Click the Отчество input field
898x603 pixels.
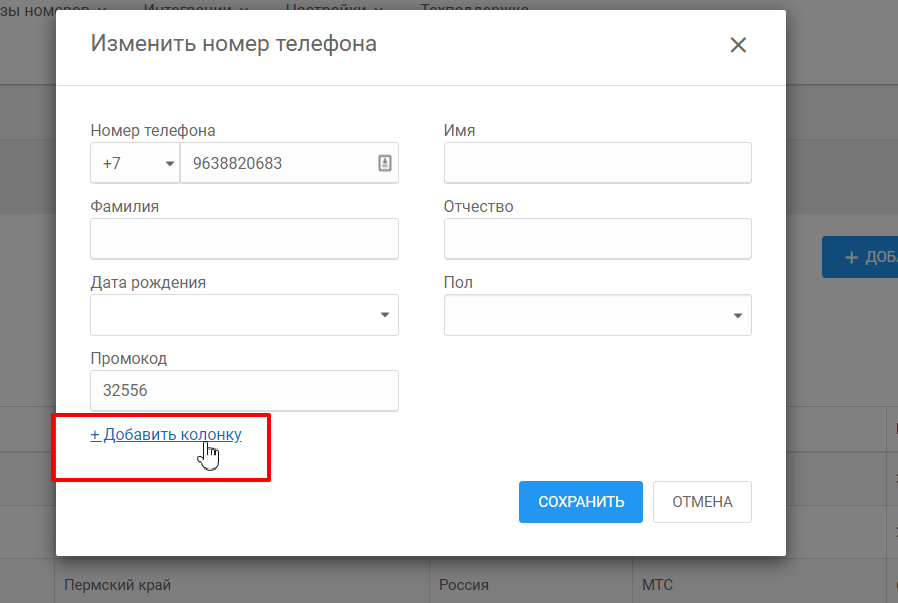[597, 239]
